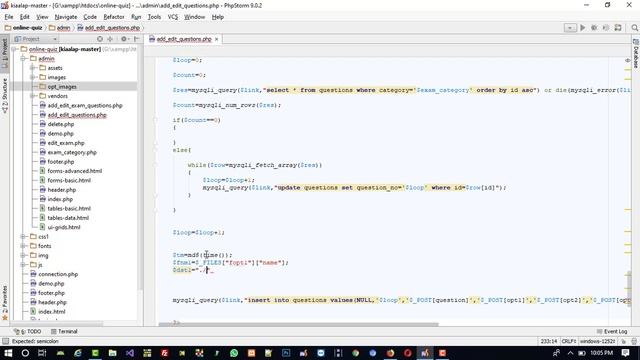Open the Event Log
Viewport: 640px width, 360px height.
[612, 331]
